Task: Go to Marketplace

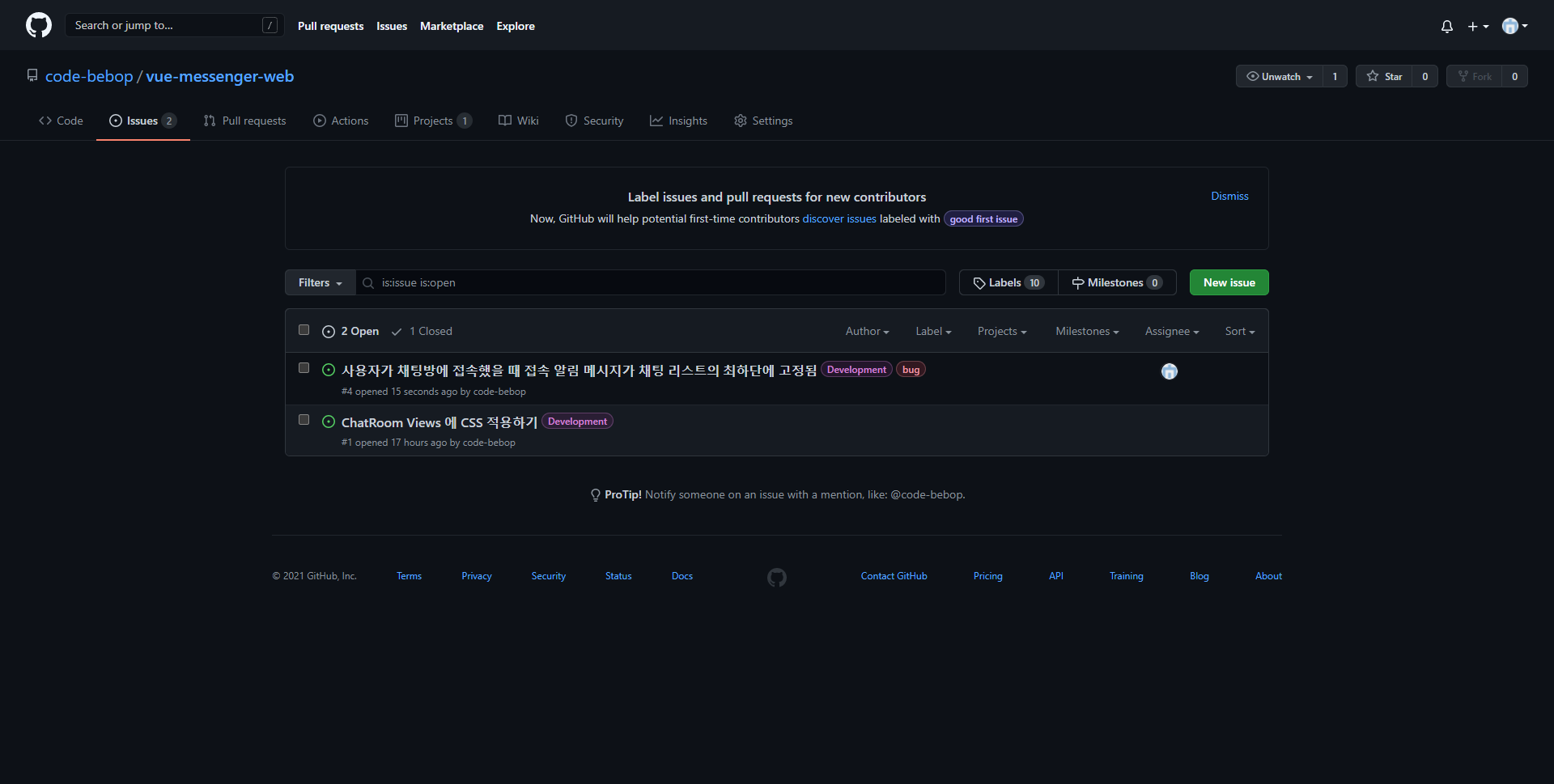Action: (x=452, y=26)
